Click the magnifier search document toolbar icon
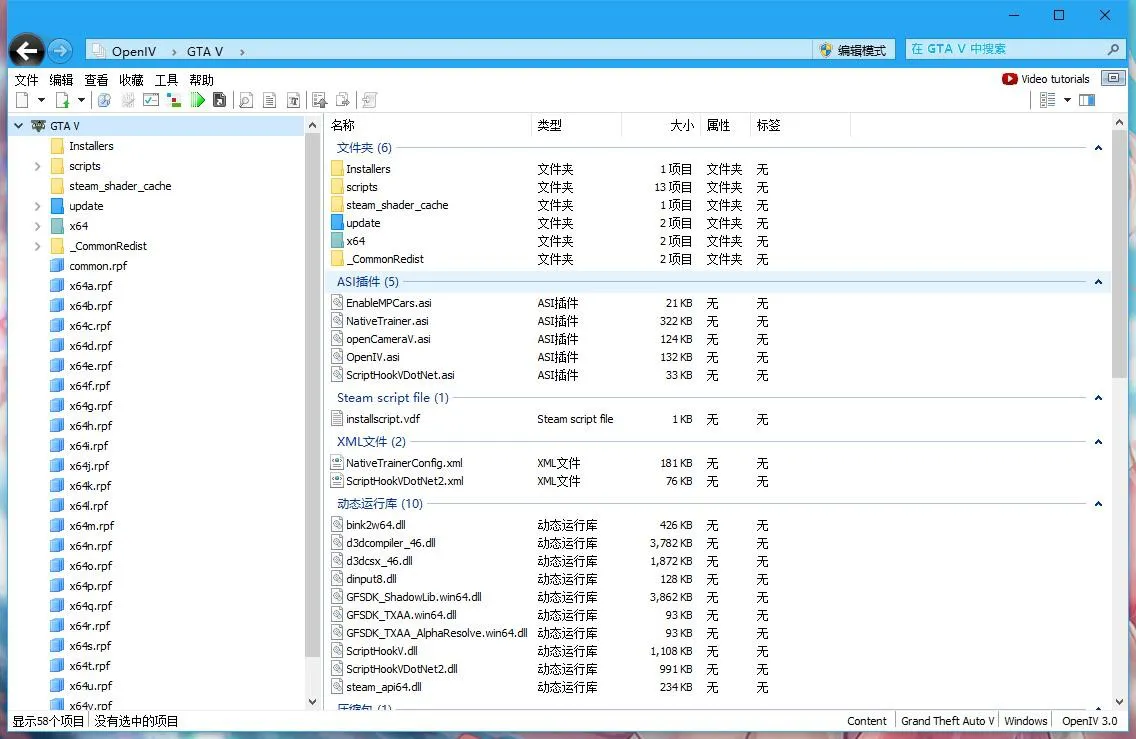1136x739 pixels. [x=246, y=100]
